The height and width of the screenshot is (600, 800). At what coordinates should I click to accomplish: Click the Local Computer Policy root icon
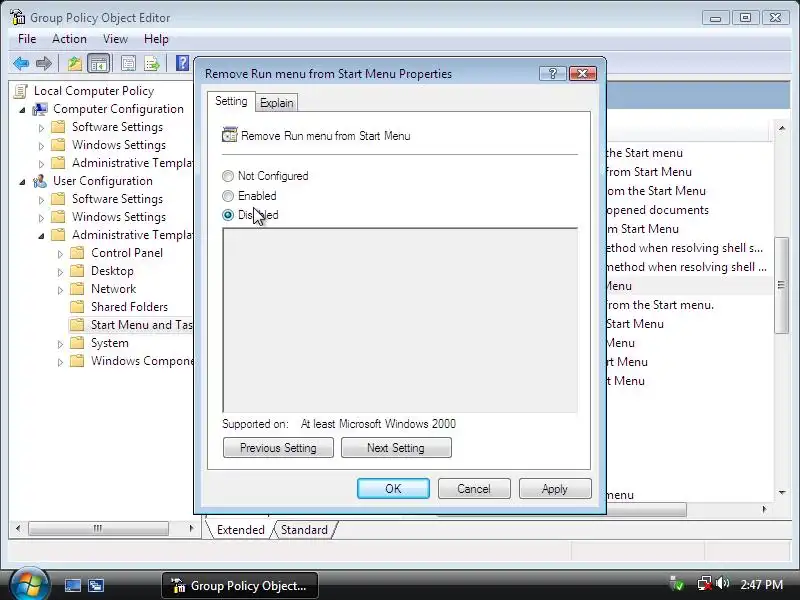tap(21, 91)
